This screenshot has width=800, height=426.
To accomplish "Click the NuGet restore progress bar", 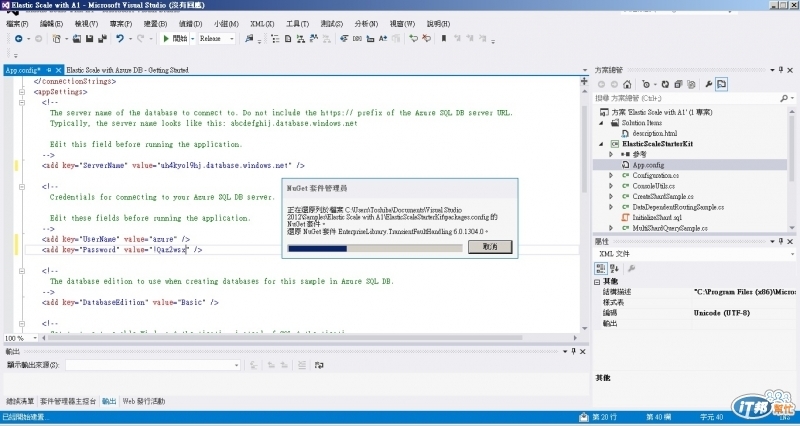I will click(375, 249).
